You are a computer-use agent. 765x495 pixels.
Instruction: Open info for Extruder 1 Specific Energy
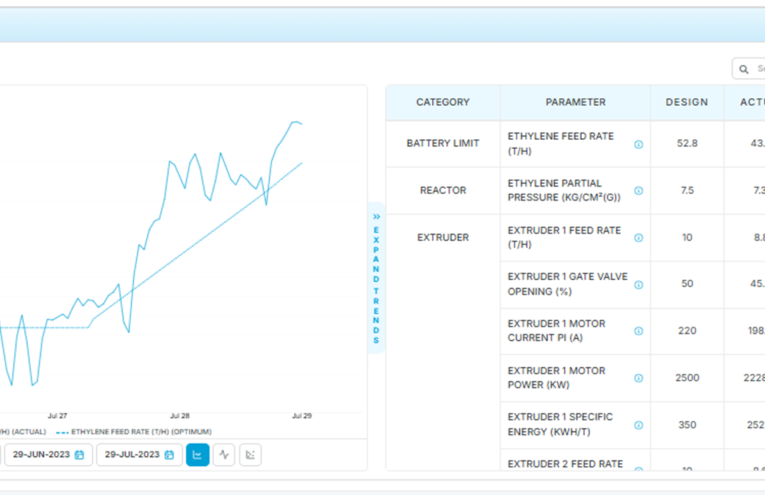pos(638,425)
